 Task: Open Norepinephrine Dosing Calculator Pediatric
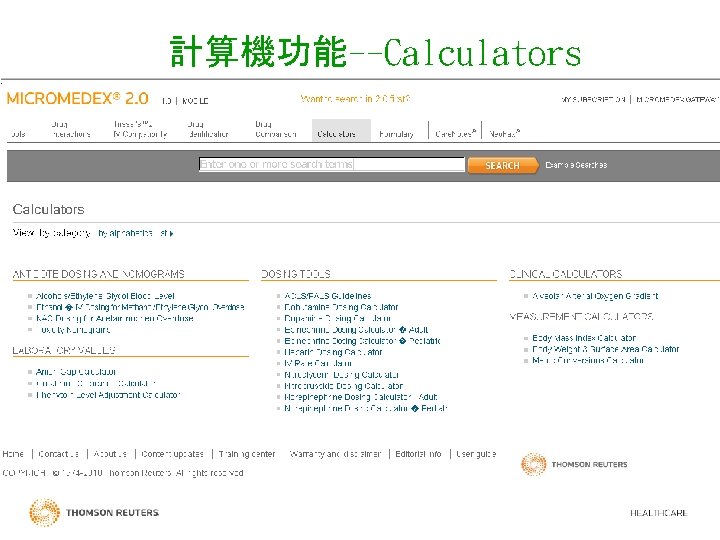click(366, 408)
